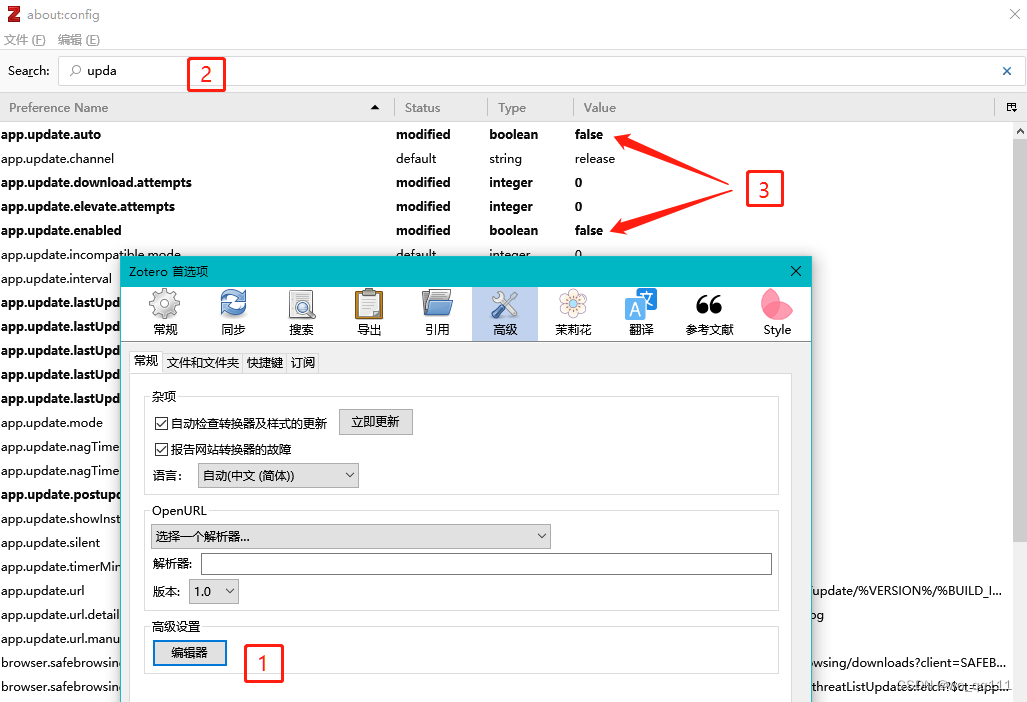Click inside the about:config Search field
Image resolution: width=1027 pixels, height=702 pixels.
(x=541, y=71)
